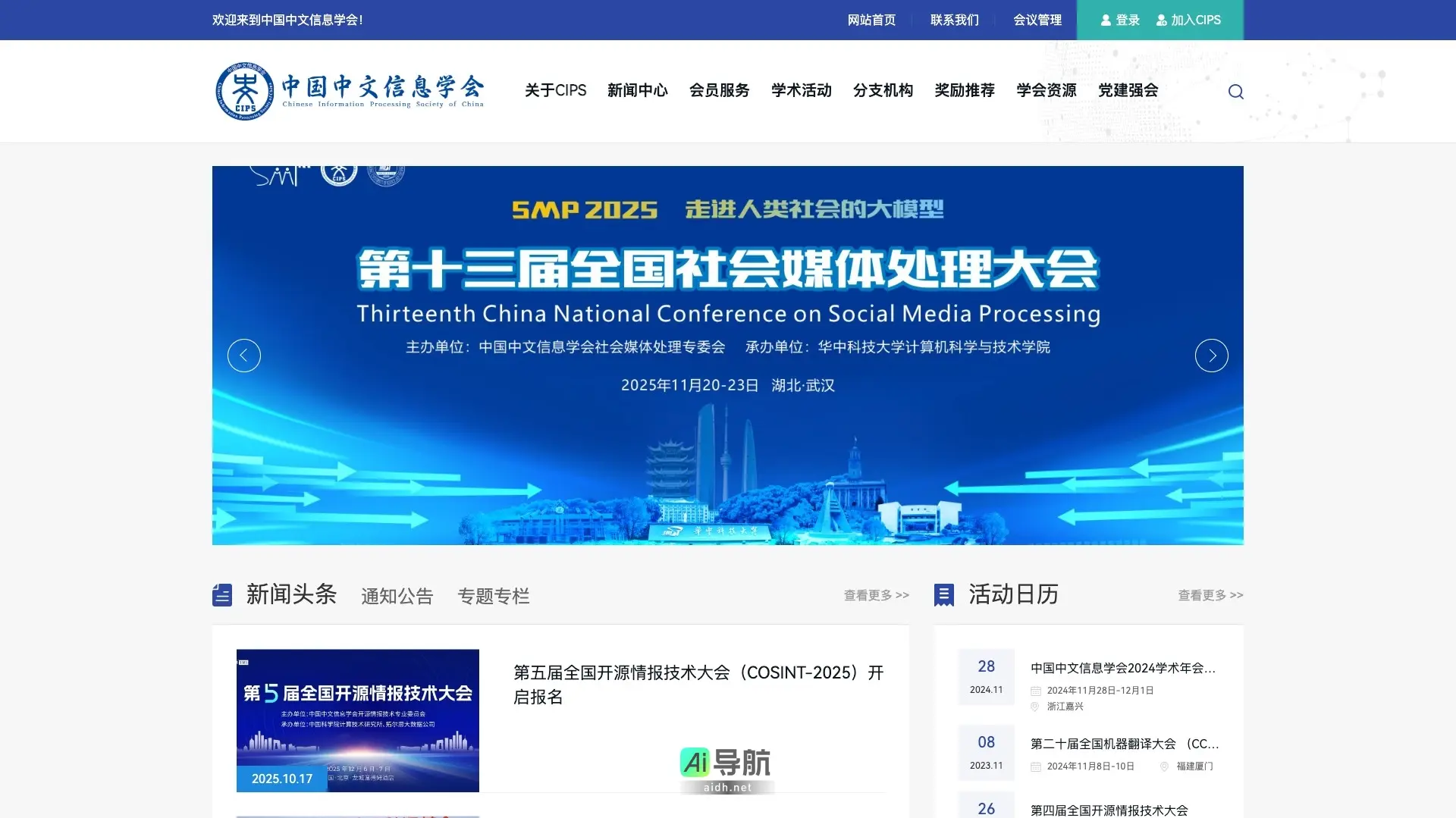Click the SMP 2025 conference banner
The width and height of the screenshot is (1456, 818).
(728, 356)
